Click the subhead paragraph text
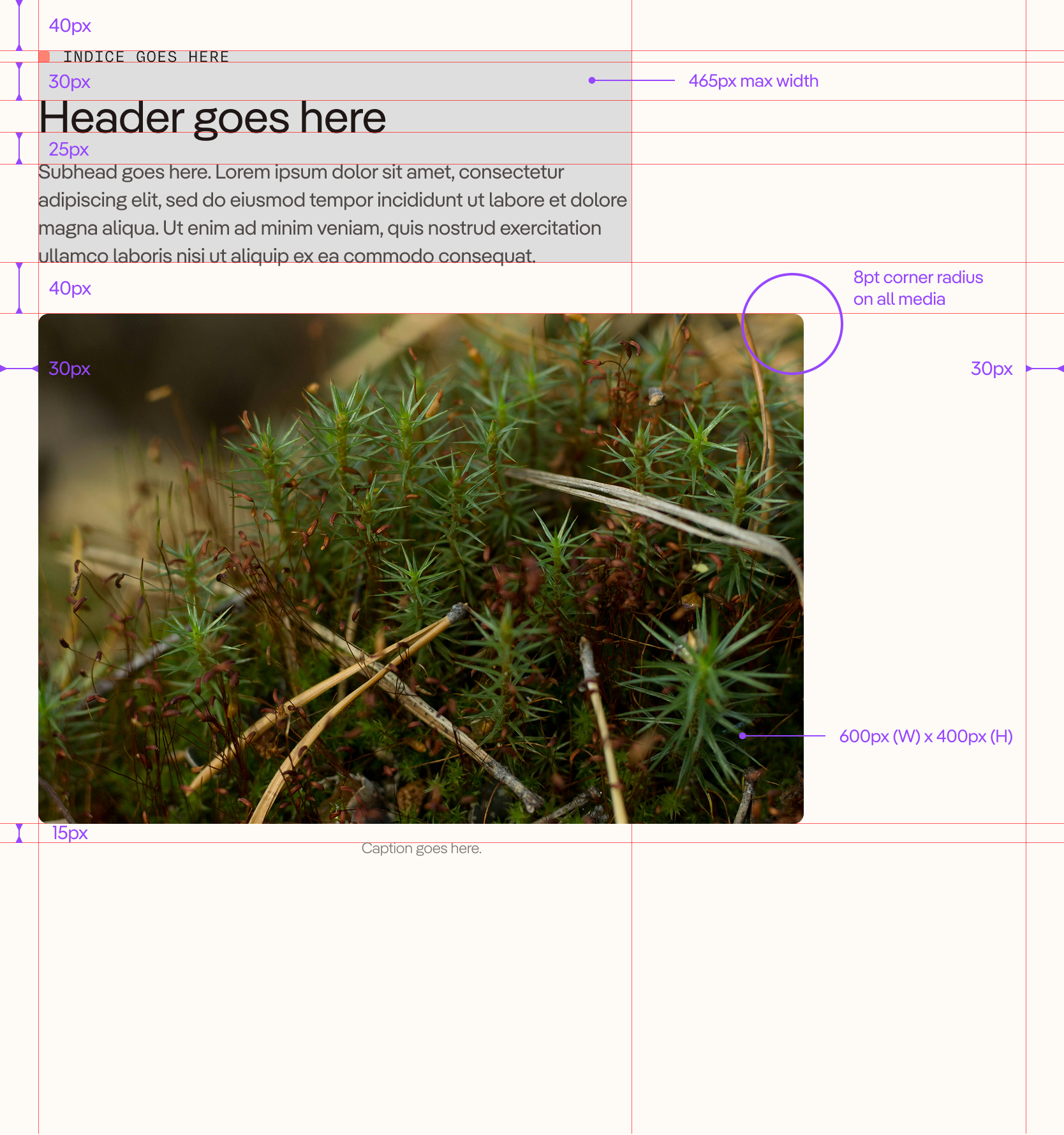 332,214
